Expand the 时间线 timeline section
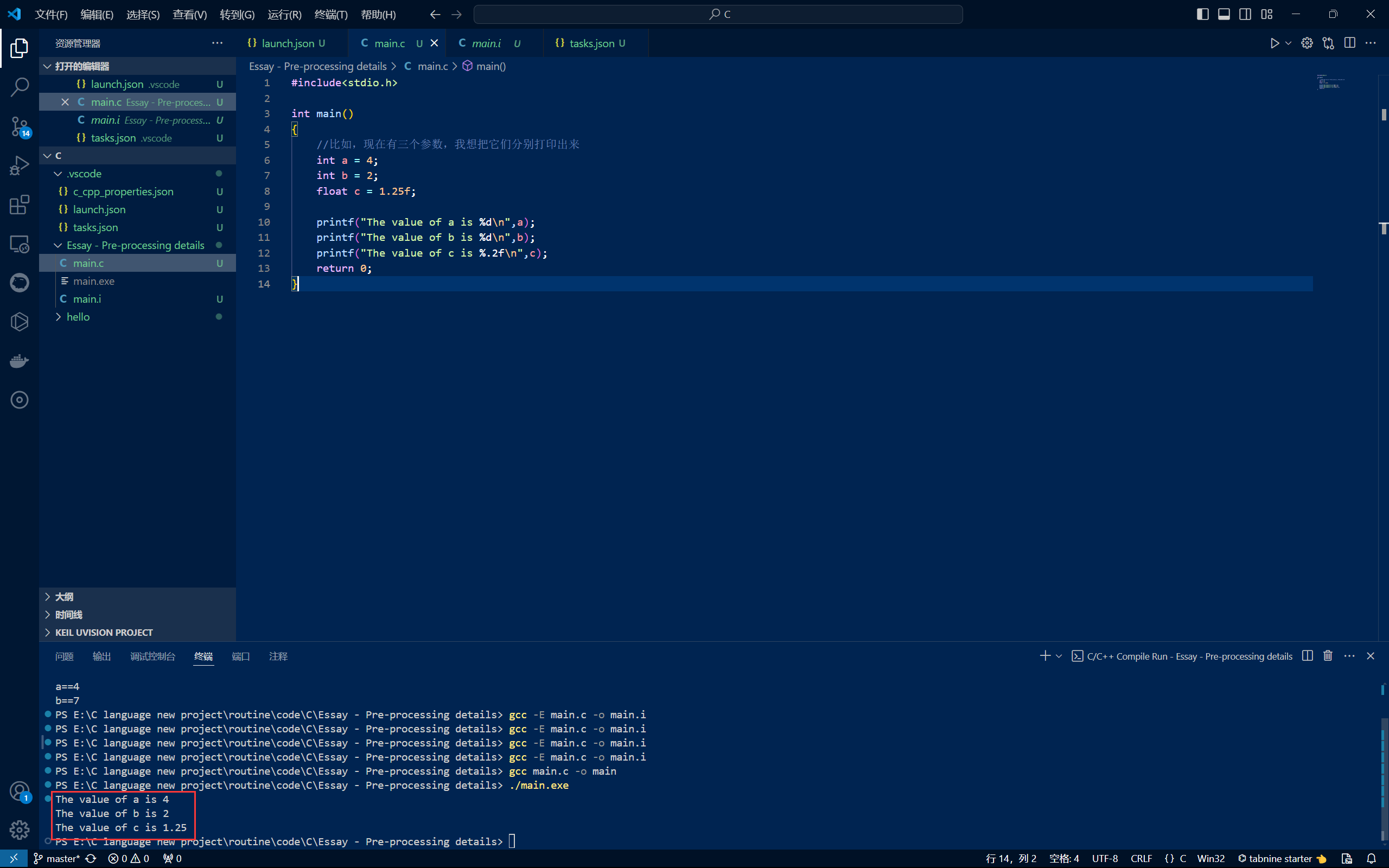The width and height of the screenshot is (1389, 868). click(x=137, y=614)
